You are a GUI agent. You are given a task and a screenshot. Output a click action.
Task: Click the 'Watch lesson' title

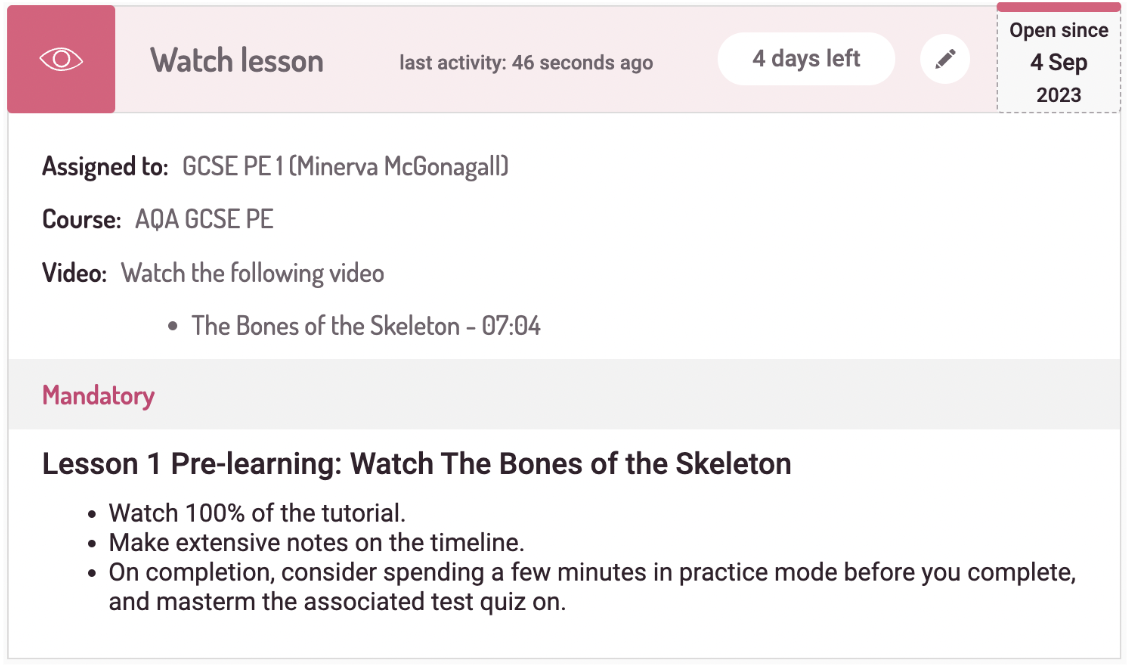(237, 60)
